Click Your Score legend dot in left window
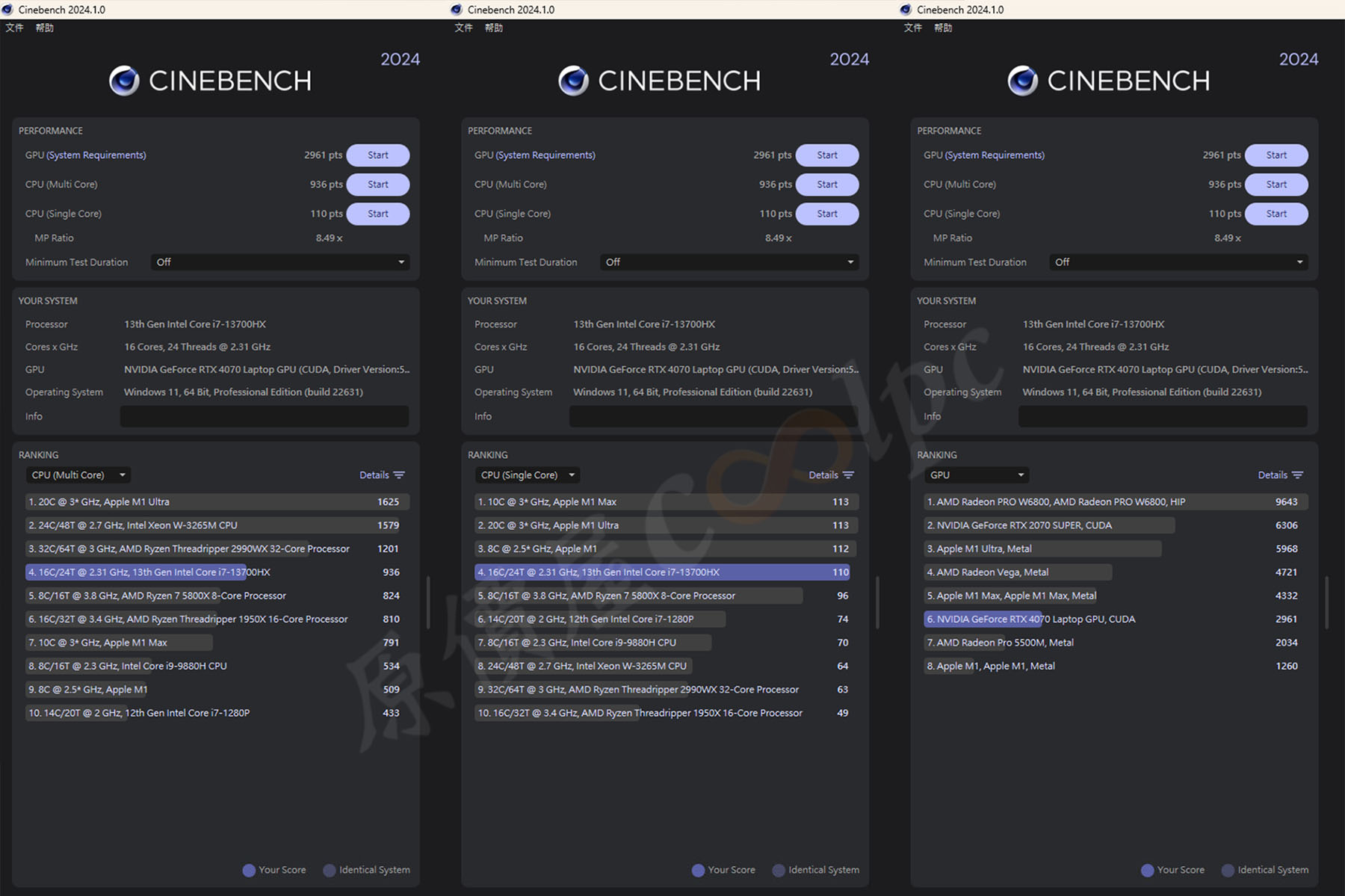Screen dimensions: 1345x896 [249, 871]
